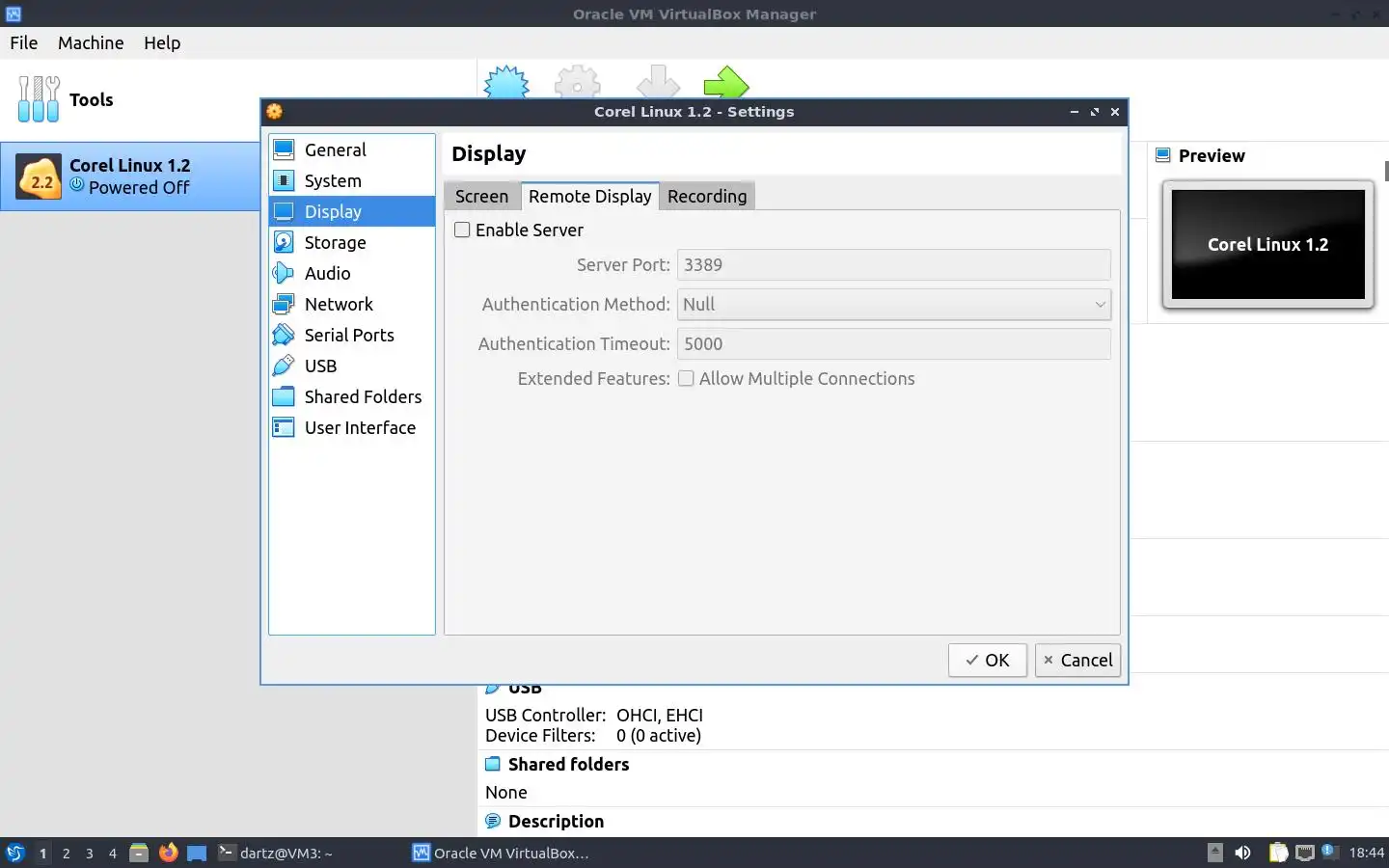1389x868 pixels.
Task: Click the Tools icon in VirtualBox Manager
Action: (x=39, y=99)
